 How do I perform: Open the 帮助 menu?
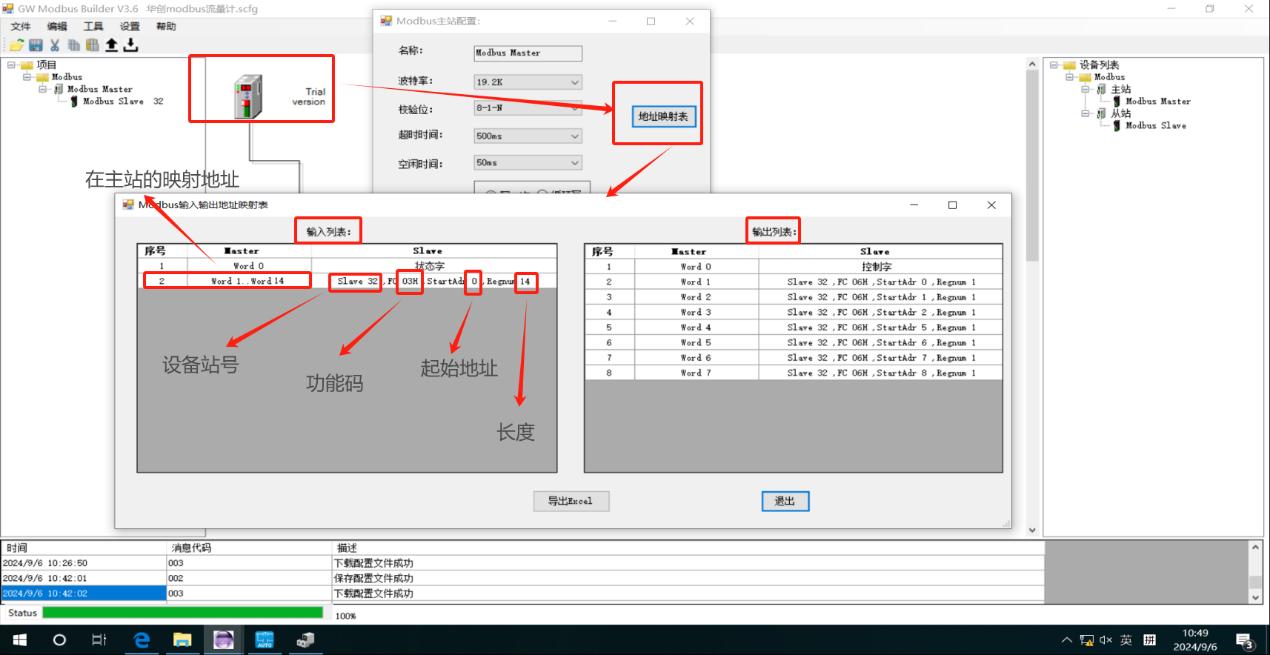166,27
